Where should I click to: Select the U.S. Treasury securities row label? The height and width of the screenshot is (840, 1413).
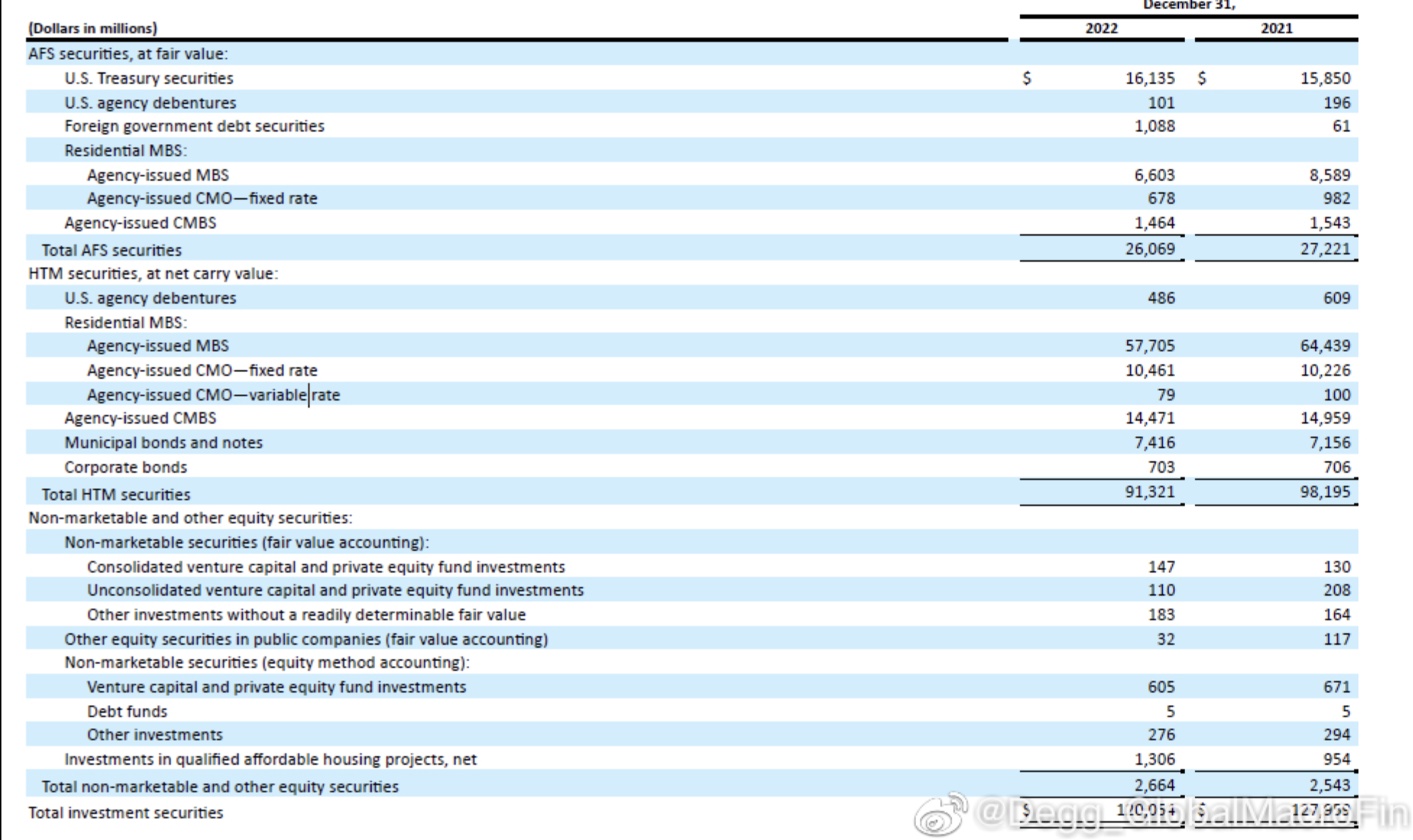(148, 78)
